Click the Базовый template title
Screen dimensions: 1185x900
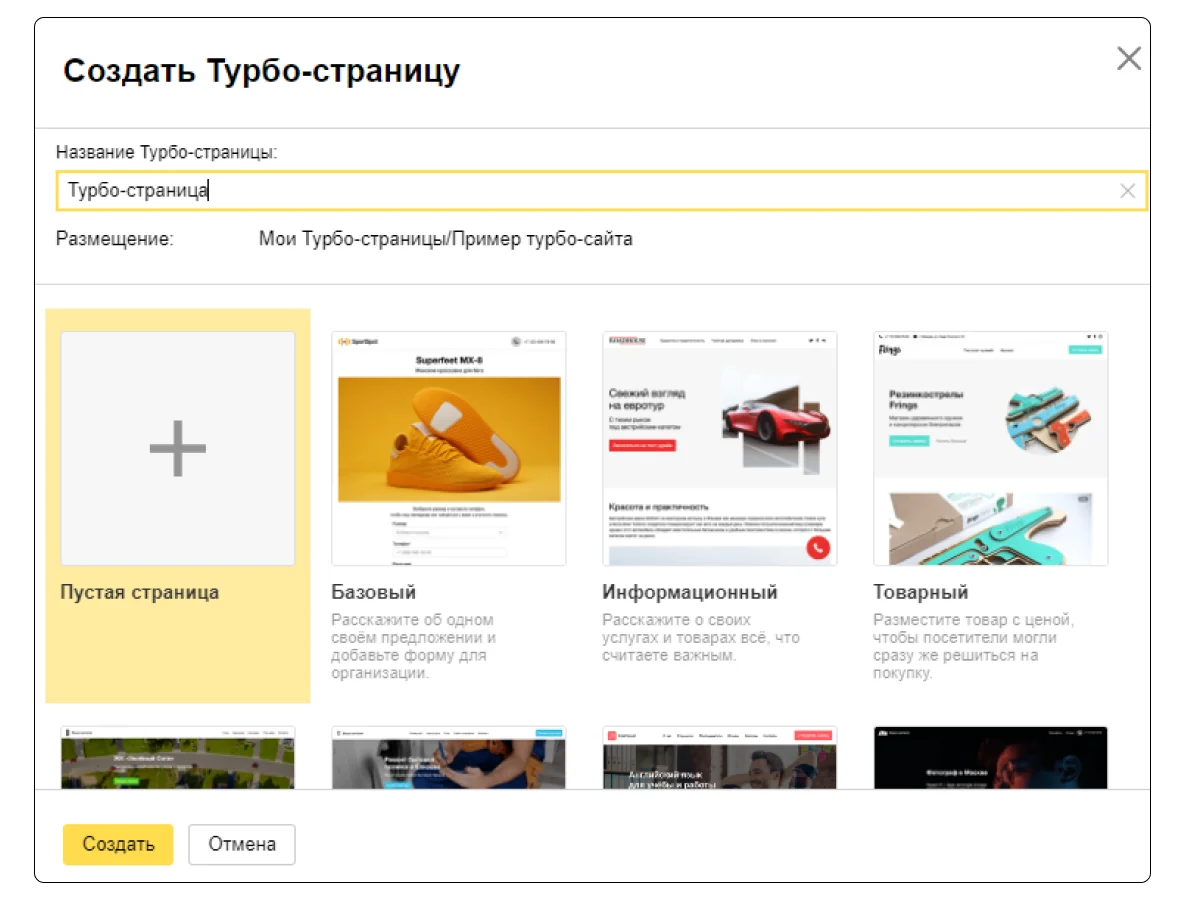tap(374, 592)
